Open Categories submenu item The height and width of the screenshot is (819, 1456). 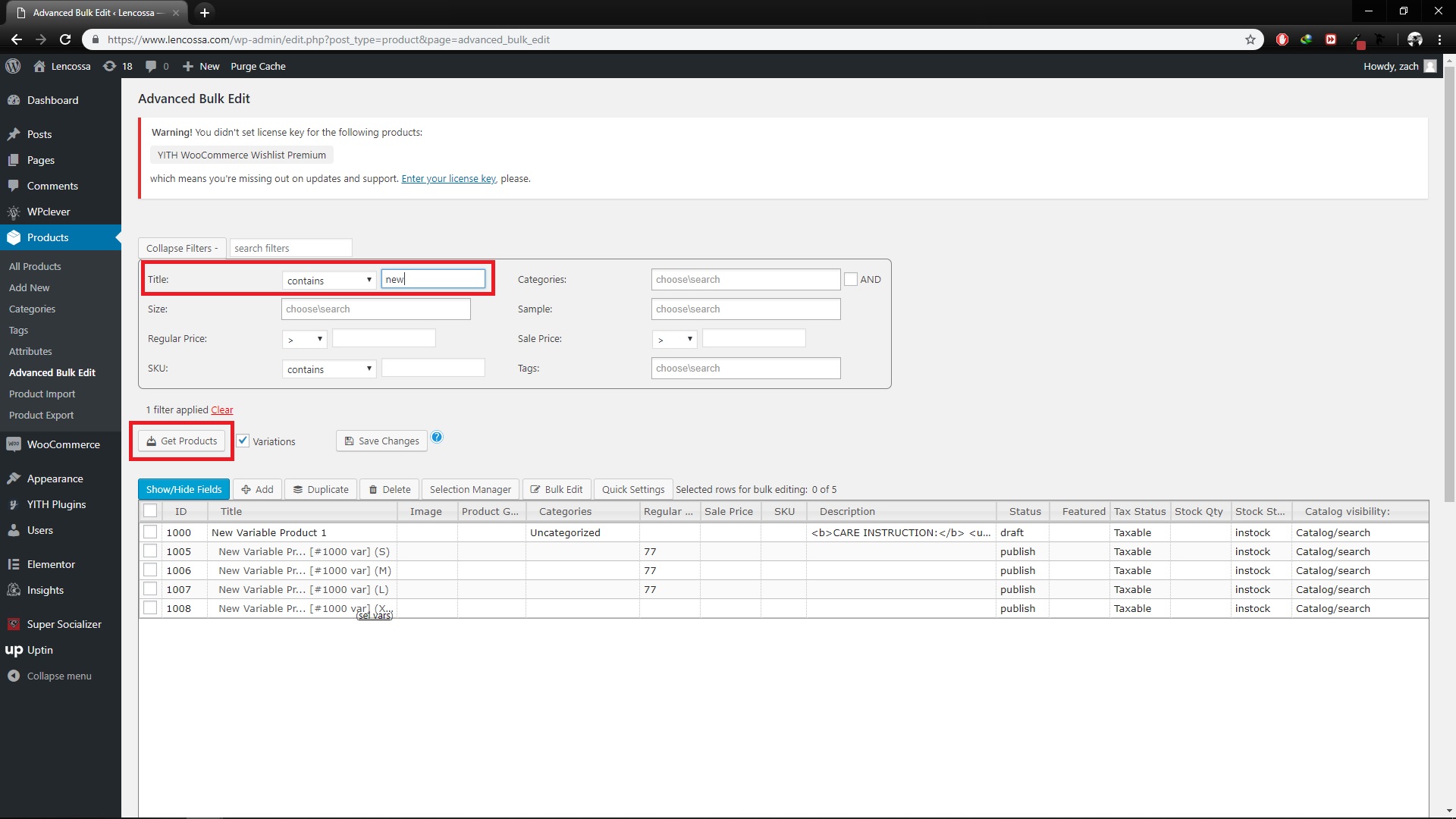tap(32, 309)
